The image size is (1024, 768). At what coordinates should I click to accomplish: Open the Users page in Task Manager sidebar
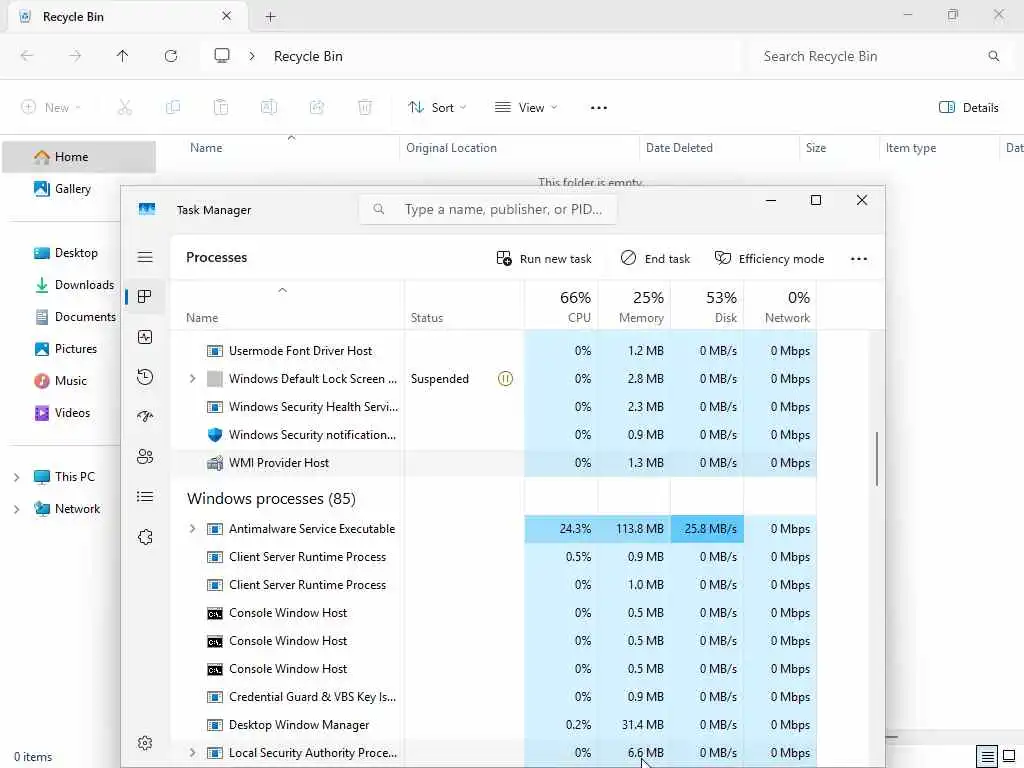pyautogui.click(x=145, y=456)
